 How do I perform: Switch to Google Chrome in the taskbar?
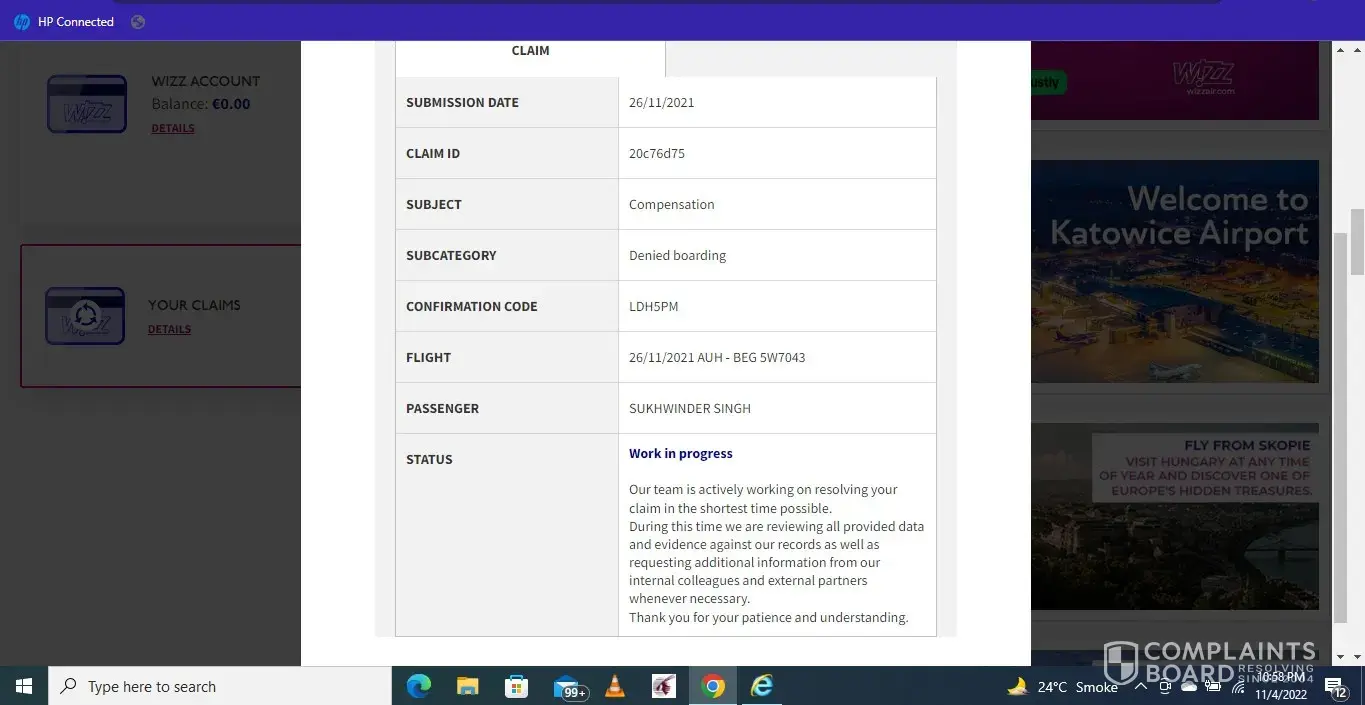coord(713,686)
